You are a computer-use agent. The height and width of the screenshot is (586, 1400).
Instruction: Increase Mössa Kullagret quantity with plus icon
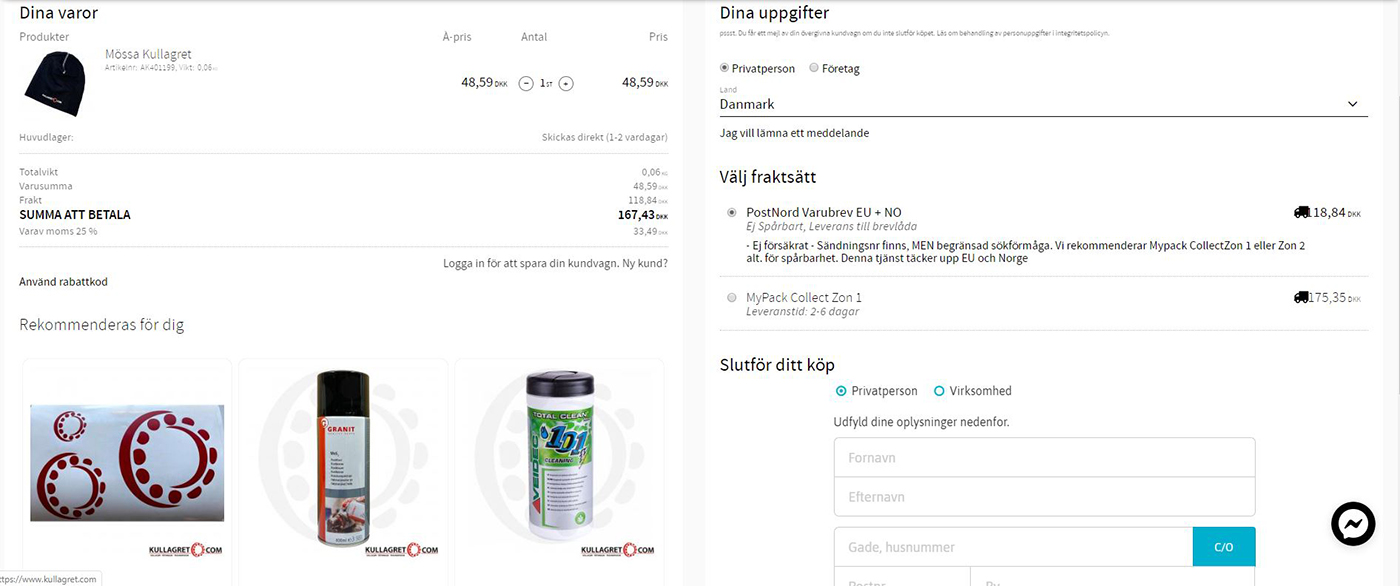point(566,83)
